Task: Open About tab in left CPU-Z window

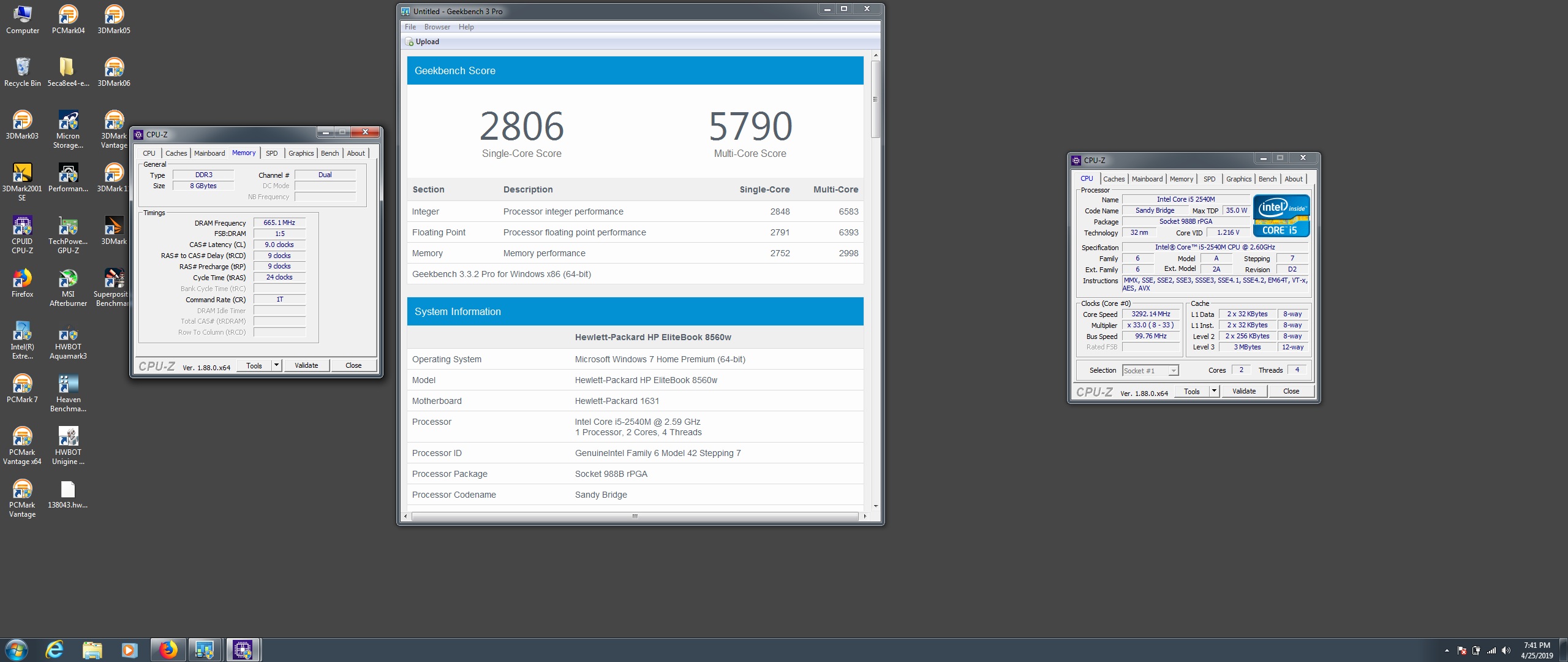Action: pyautogui.click(x=356, y=153)
